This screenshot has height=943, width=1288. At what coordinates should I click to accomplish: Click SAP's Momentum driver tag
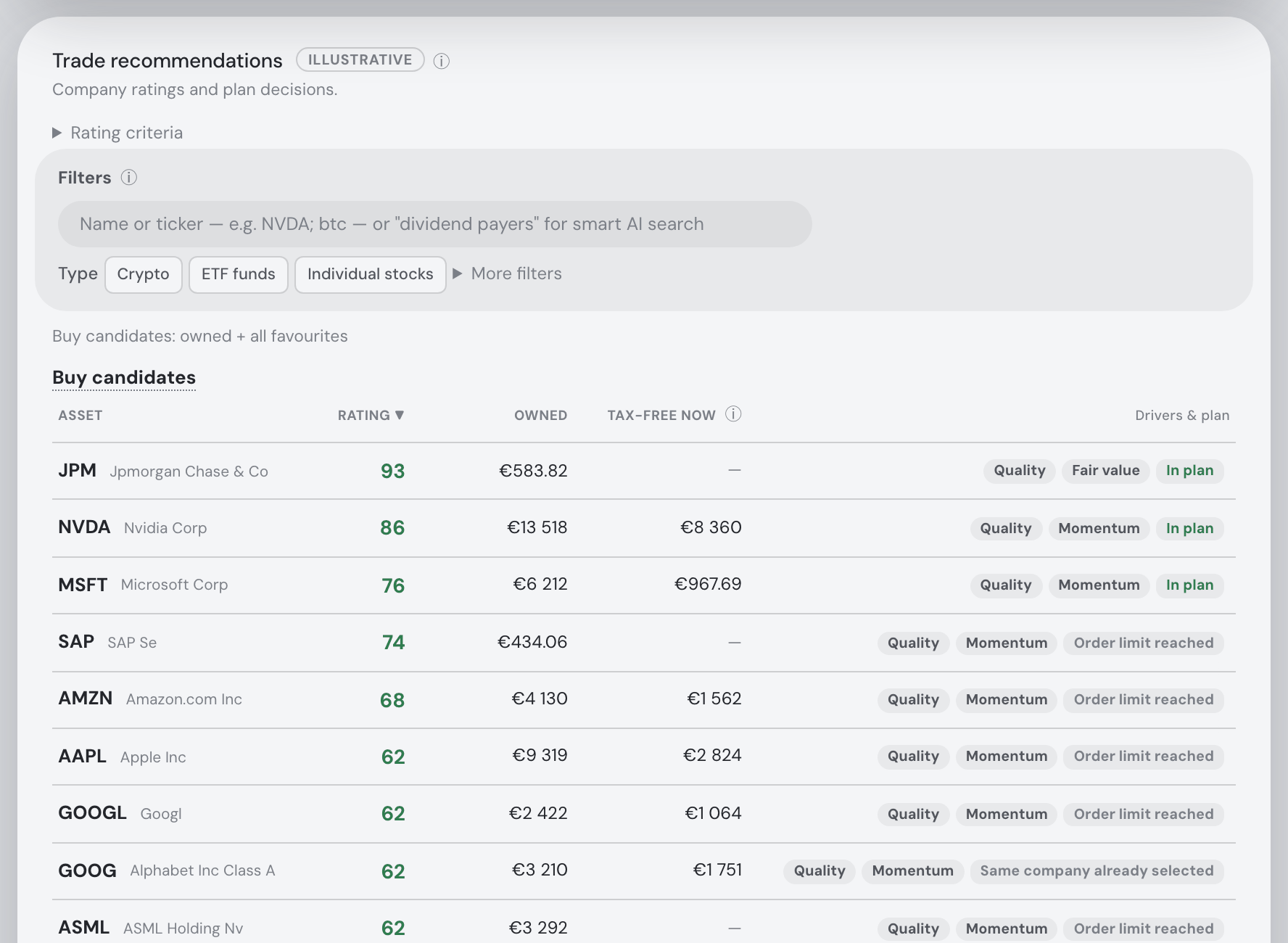[x=1007, y=643]
